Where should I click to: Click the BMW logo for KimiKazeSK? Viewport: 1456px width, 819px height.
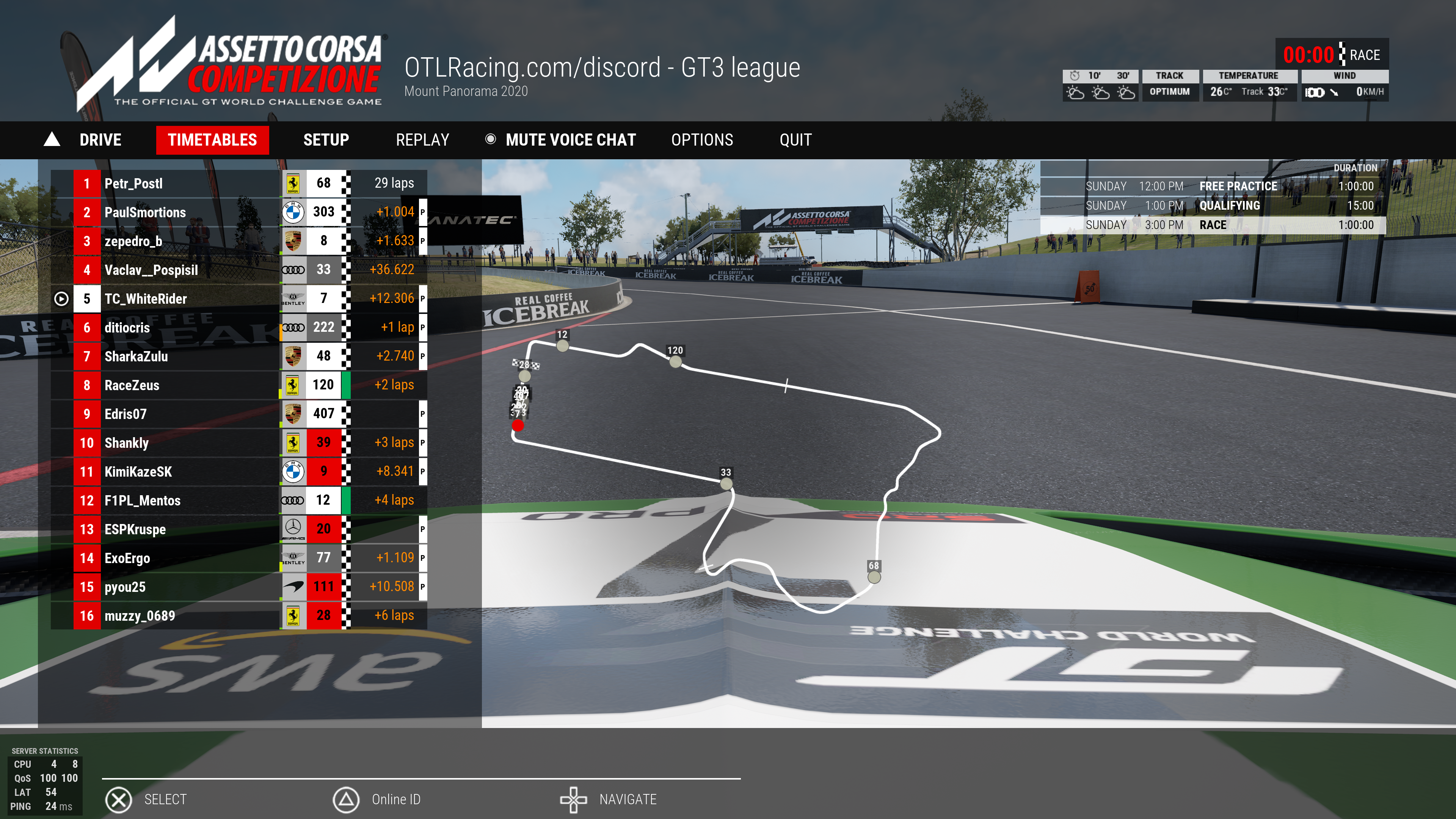click(x=293, y=471)
